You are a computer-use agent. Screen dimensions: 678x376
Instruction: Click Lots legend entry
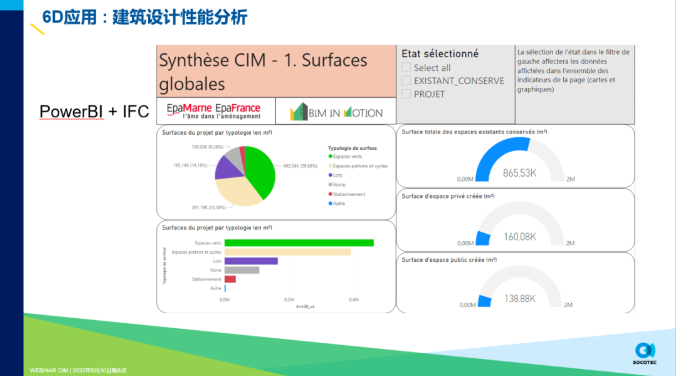click(336, 175)
